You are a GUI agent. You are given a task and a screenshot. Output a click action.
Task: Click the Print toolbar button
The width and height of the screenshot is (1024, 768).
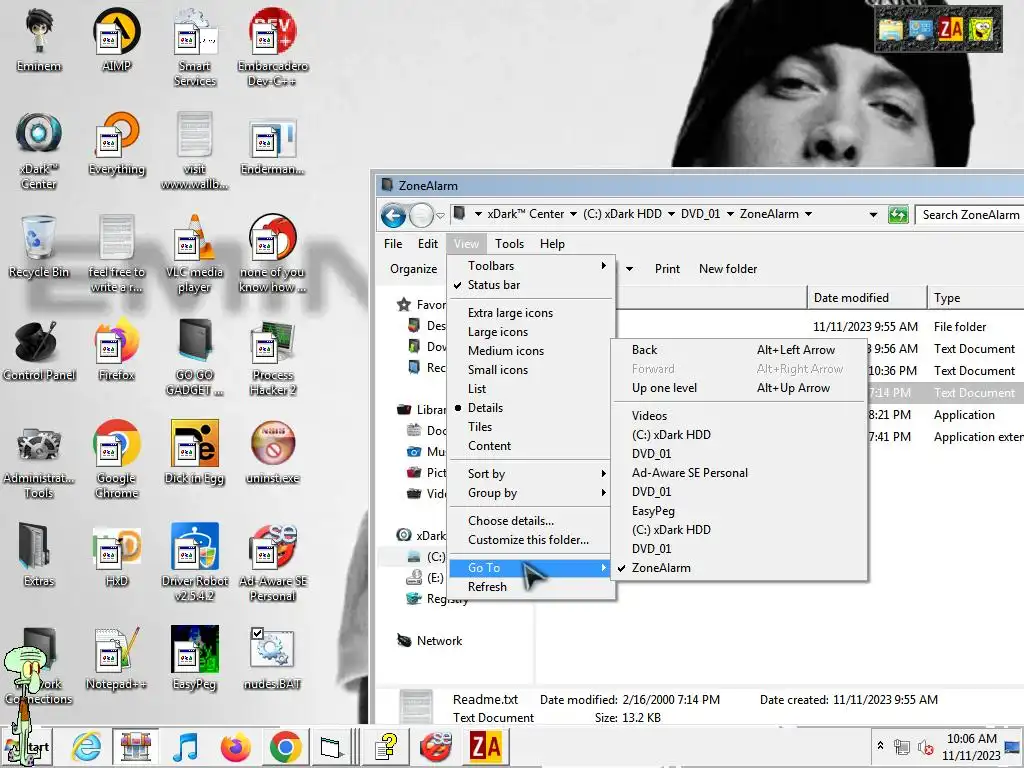[667, 268]
